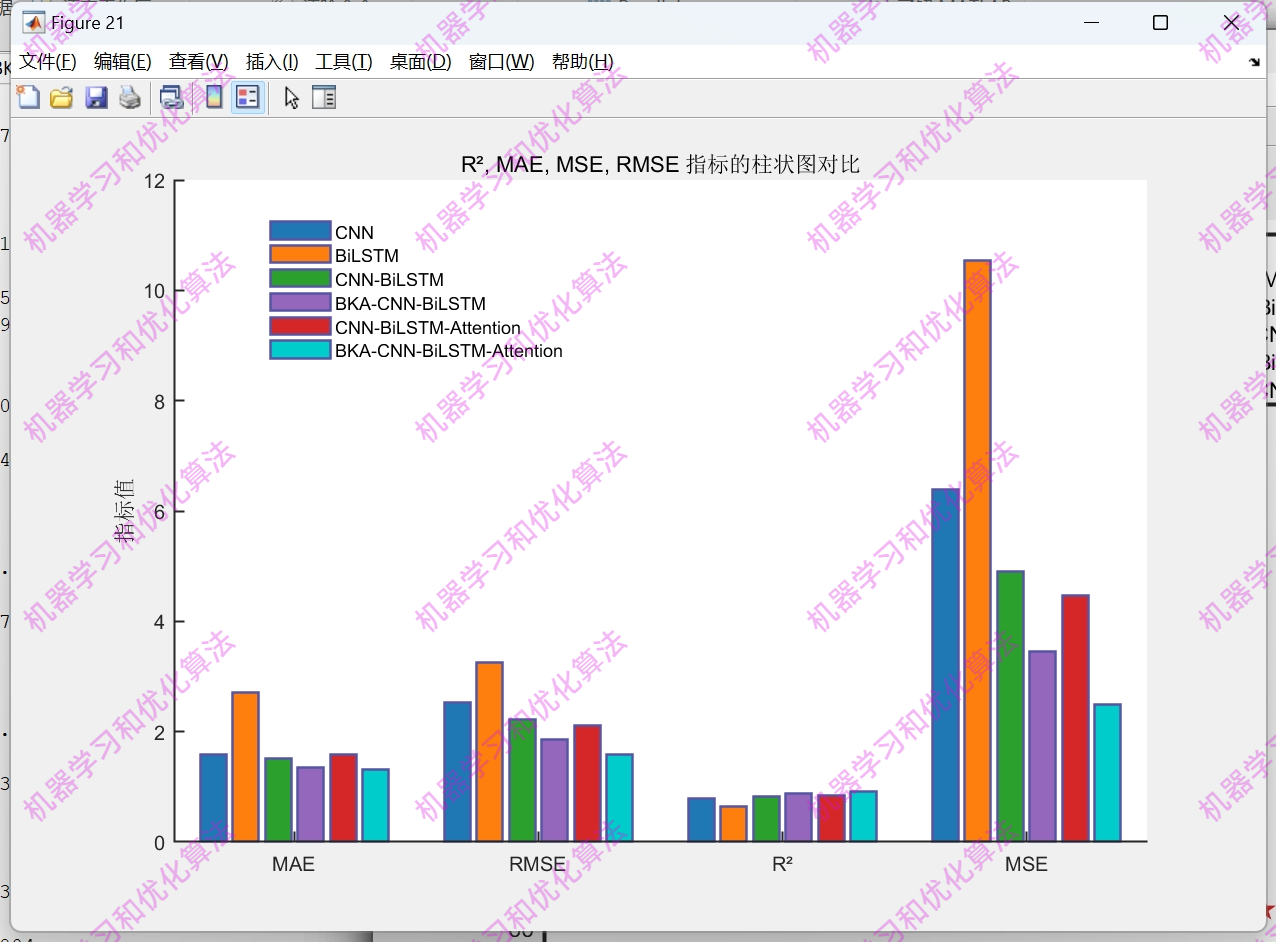1276x942 pixels.
Task: Click the y-axis tick value 2
Action: click(159, 732)
